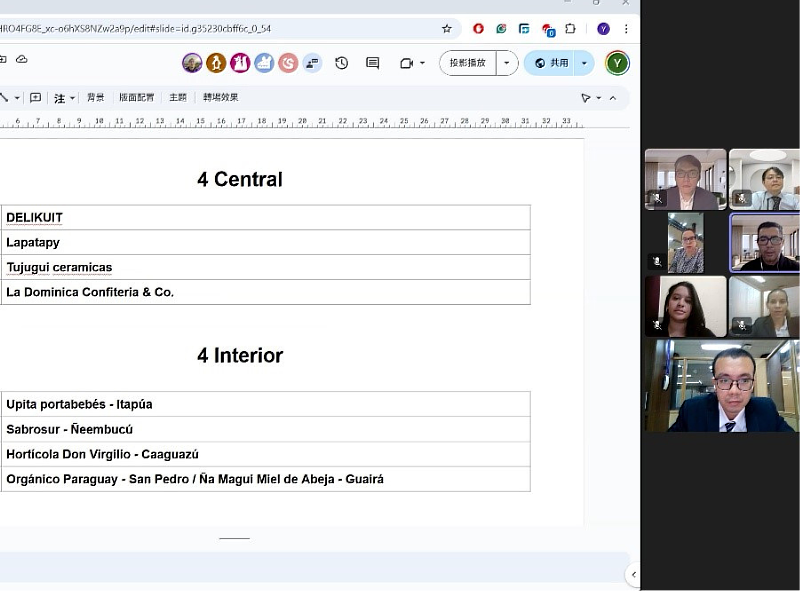Click the pink collaborator avatar
This screenshot has height=600, width=800.
[x=288, y=63]
